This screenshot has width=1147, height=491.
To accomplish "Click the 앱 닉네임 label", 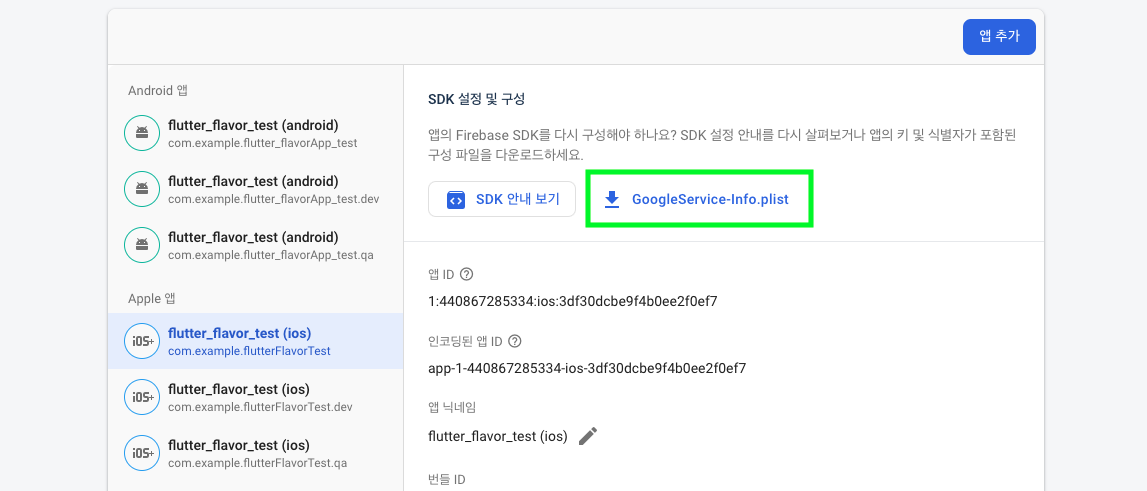I will tap(452, 408).
